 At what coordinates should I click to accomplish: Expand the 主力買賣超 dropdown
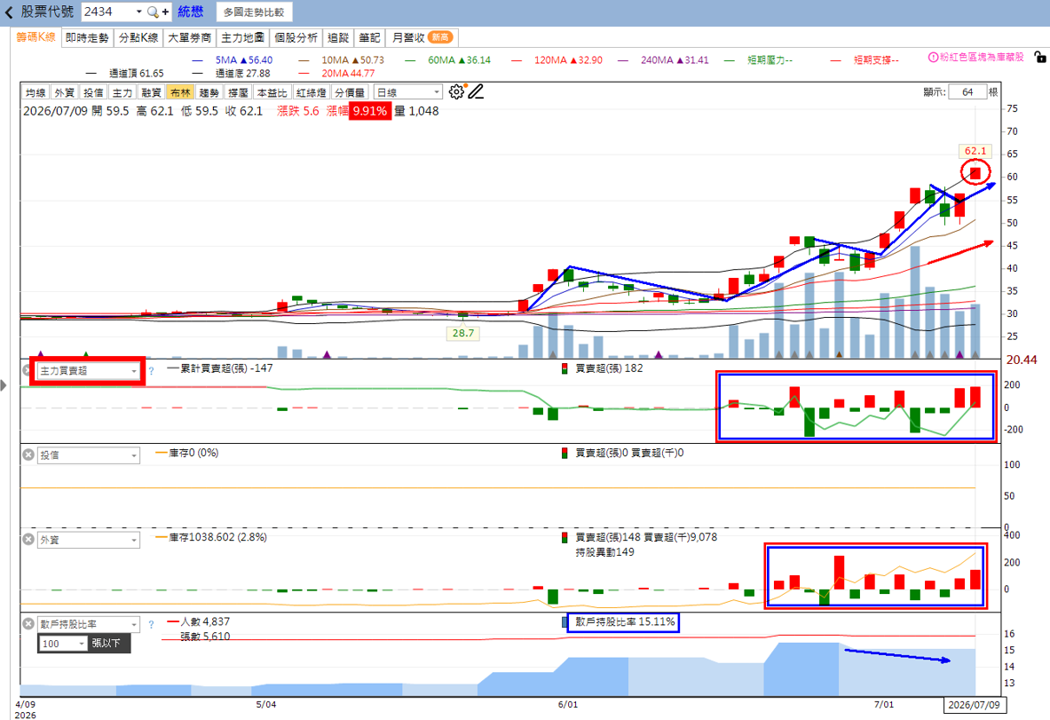88,370
